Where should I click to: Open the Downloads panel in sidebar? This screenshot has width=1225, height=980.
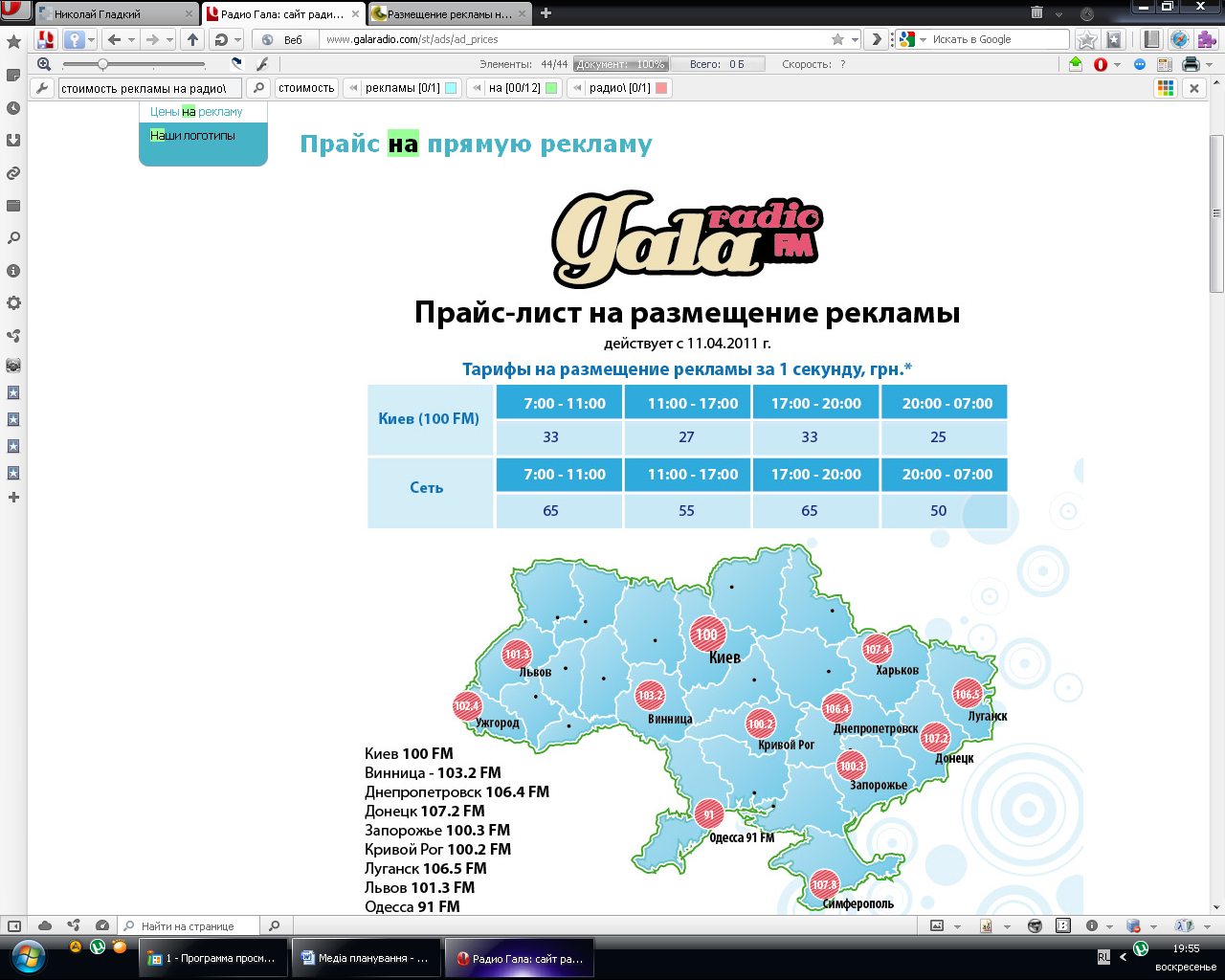13,141
